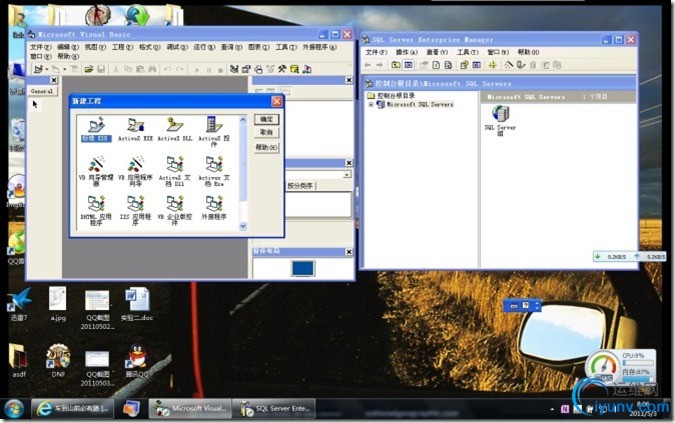
Task: Open Add Project dropdown arrow in VB toolbar
Action: pos(46,69)
